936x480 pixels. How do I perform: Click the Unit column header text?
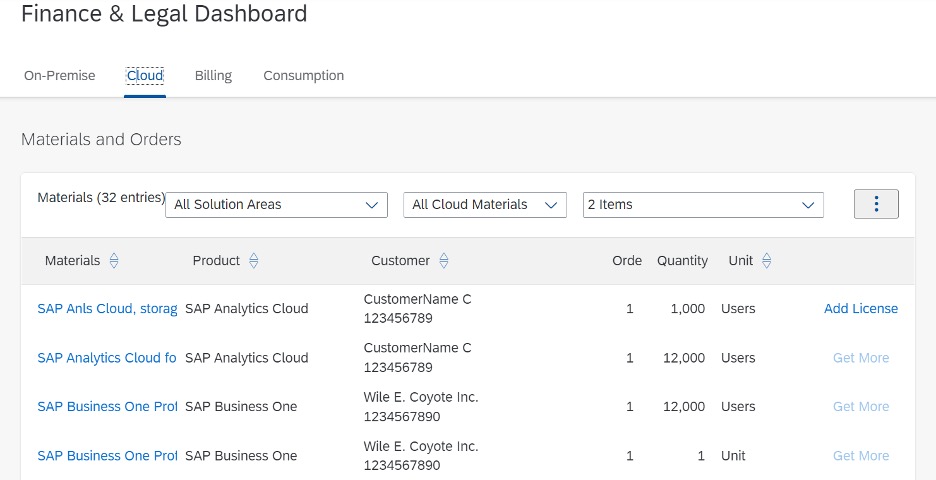tap(741, 261)
